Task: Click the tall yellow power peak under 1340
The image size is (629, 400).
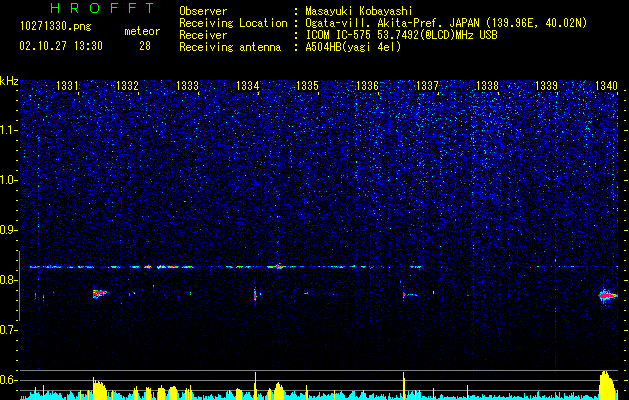Action: pos(607,385)
